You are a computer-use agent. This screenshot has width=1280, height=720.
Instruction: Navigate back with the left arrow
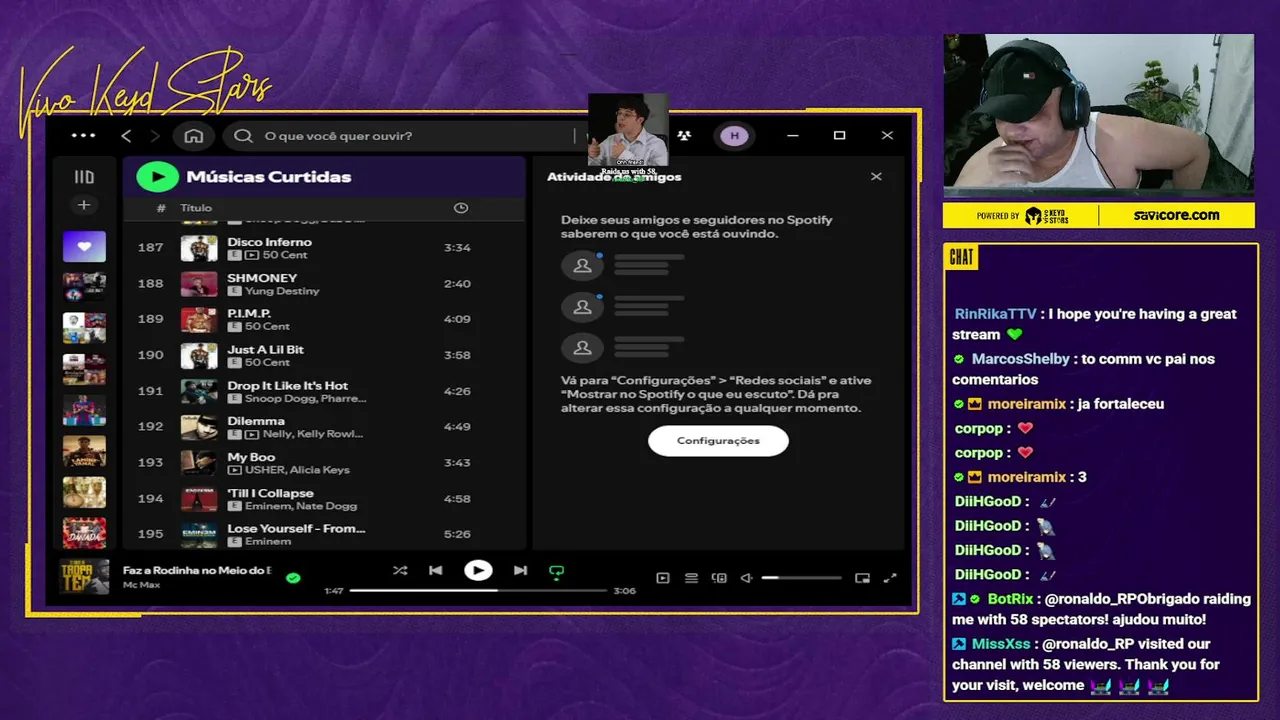coord(126,136)
